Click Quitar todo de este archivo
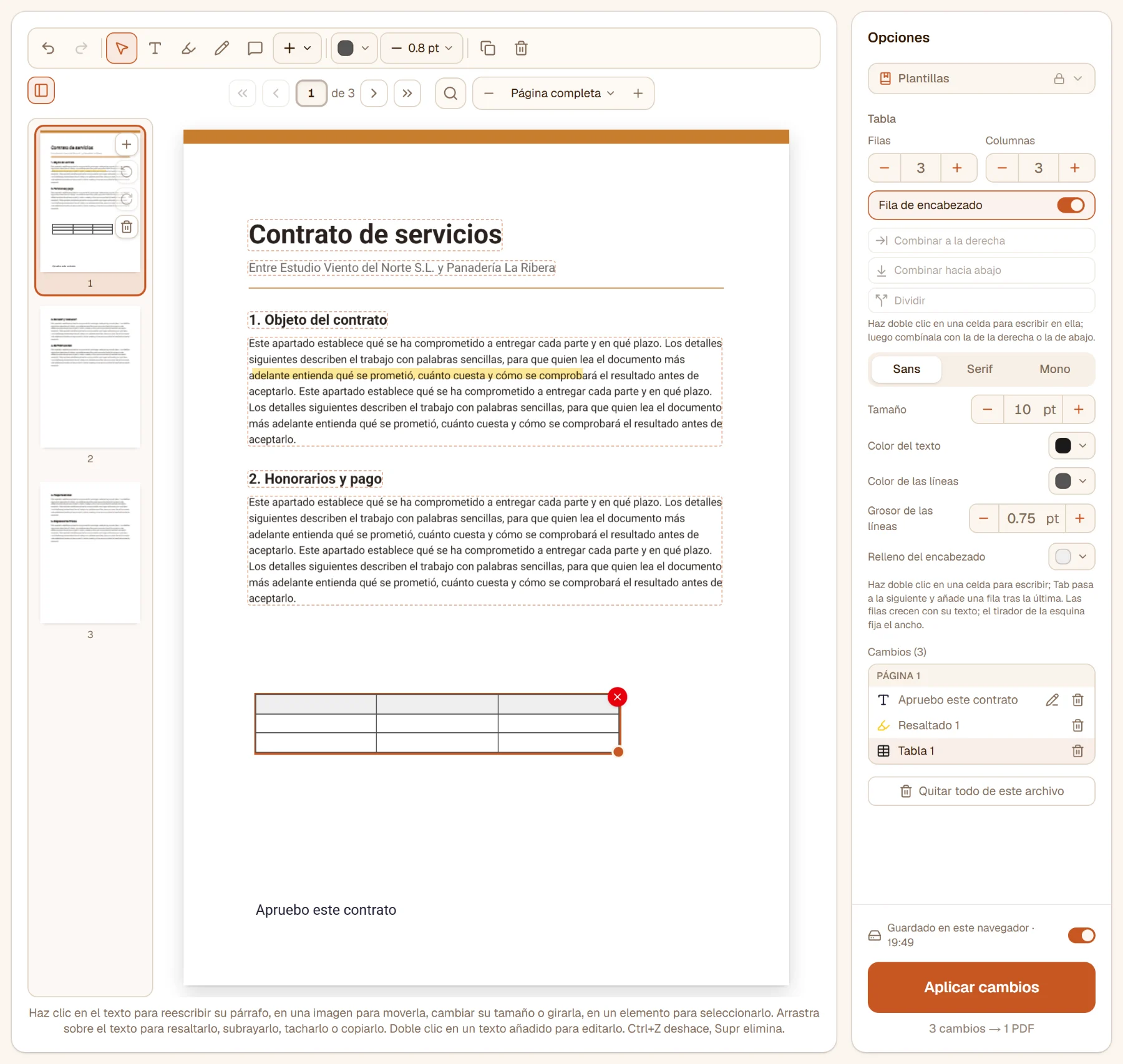Image resolution: width=1123 pixels, height=1064 pixels. pos(981,791)
